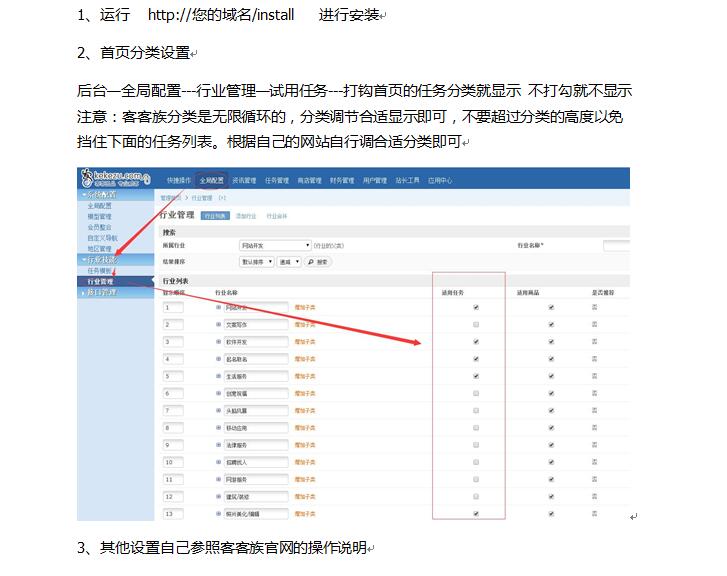
Task: Expand sub-categories icon in row 7
Action: pos(218,410)
